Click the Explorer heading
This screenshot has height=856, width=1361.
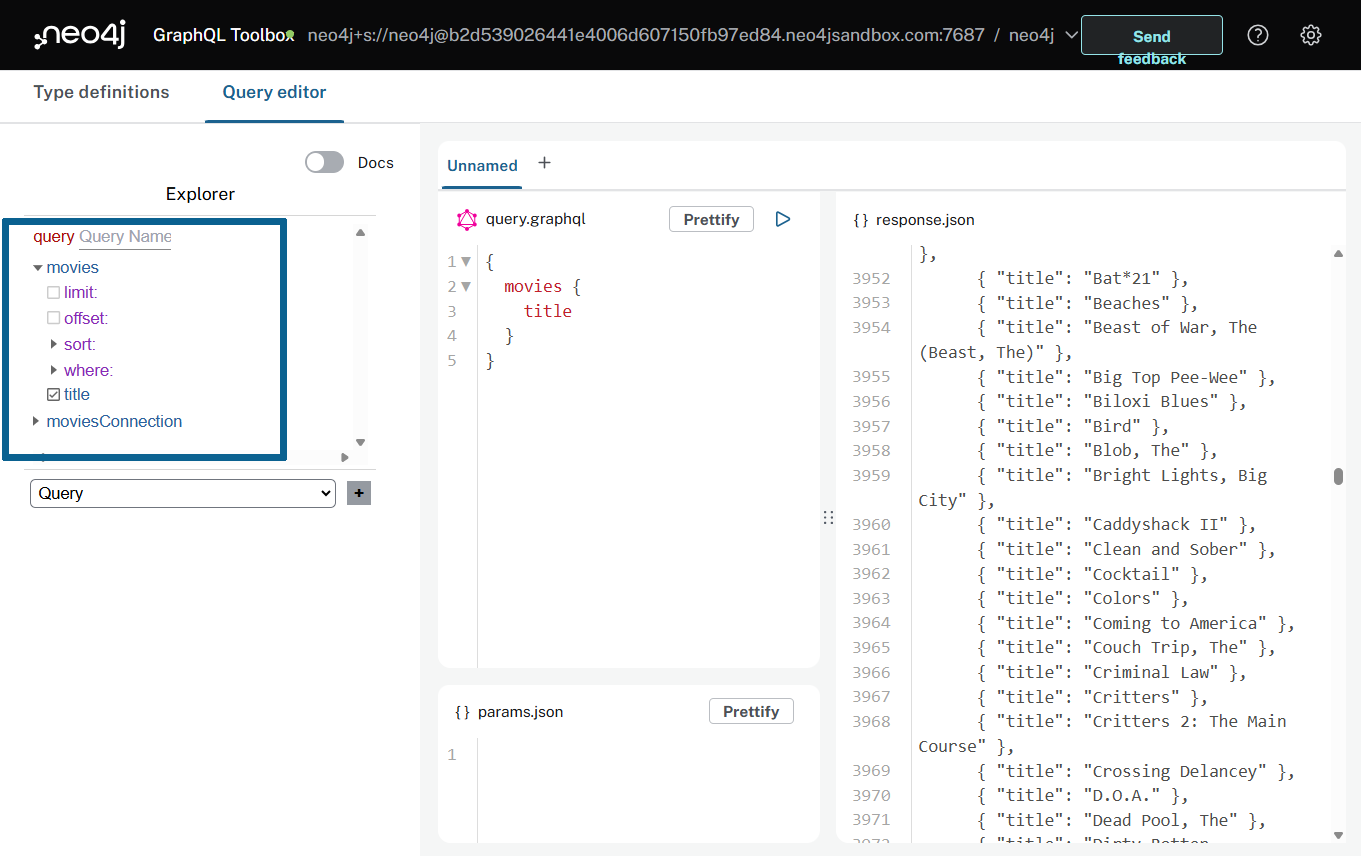pos(200,194)
